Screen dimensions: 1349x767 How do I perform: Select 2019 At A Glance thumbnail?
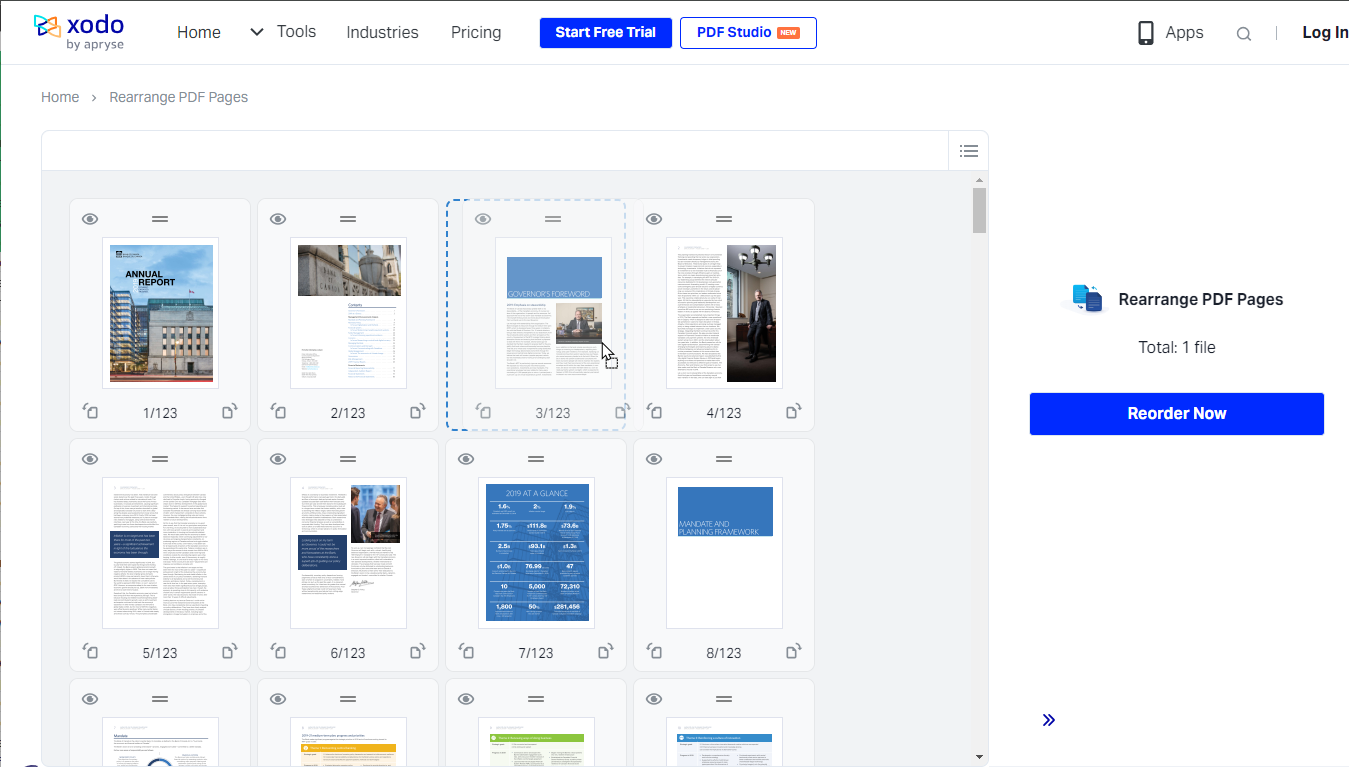coord(536,553)
